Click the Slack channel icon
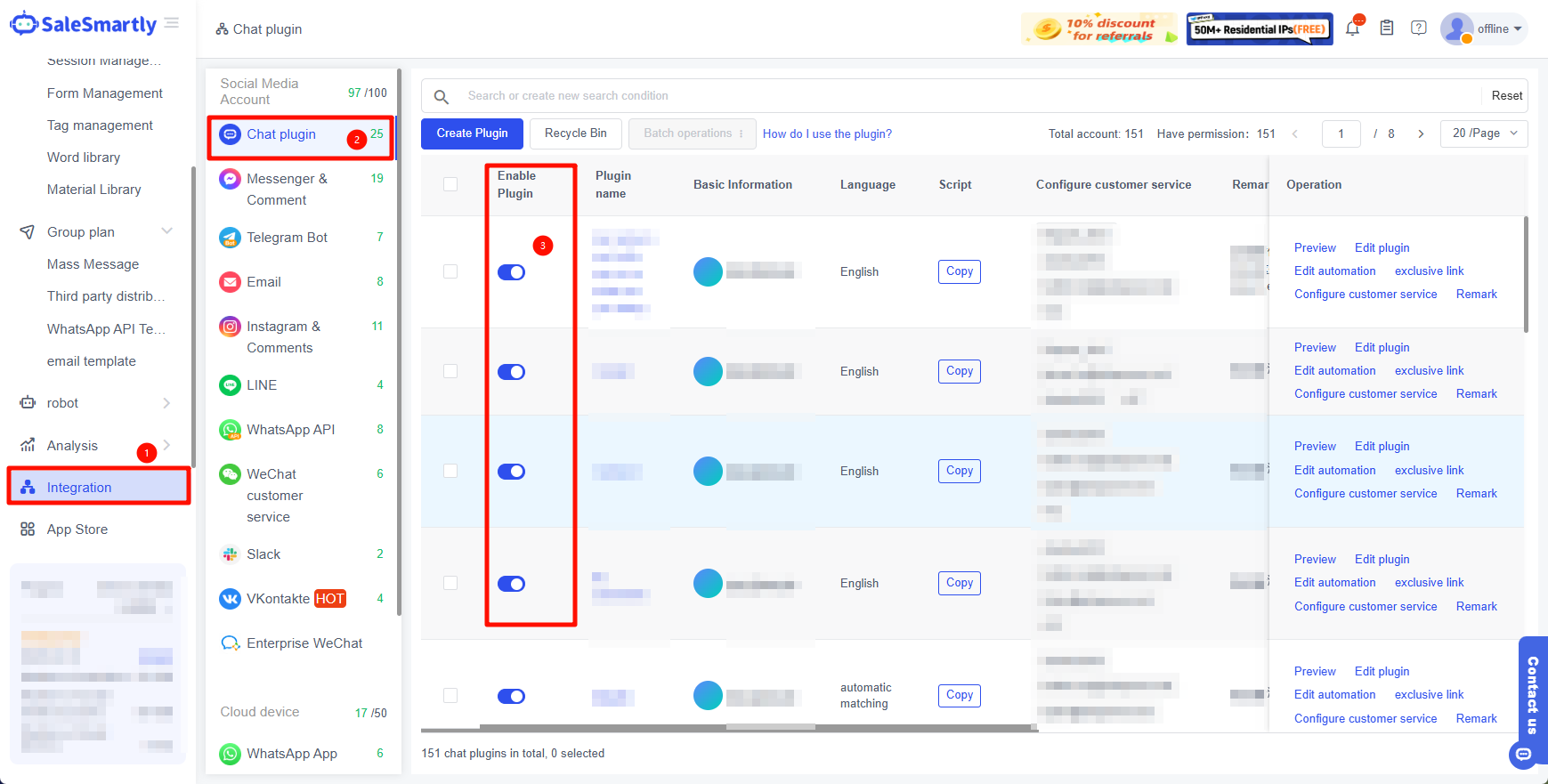This screenshot has width=1548, height=784. pos(230,554)
